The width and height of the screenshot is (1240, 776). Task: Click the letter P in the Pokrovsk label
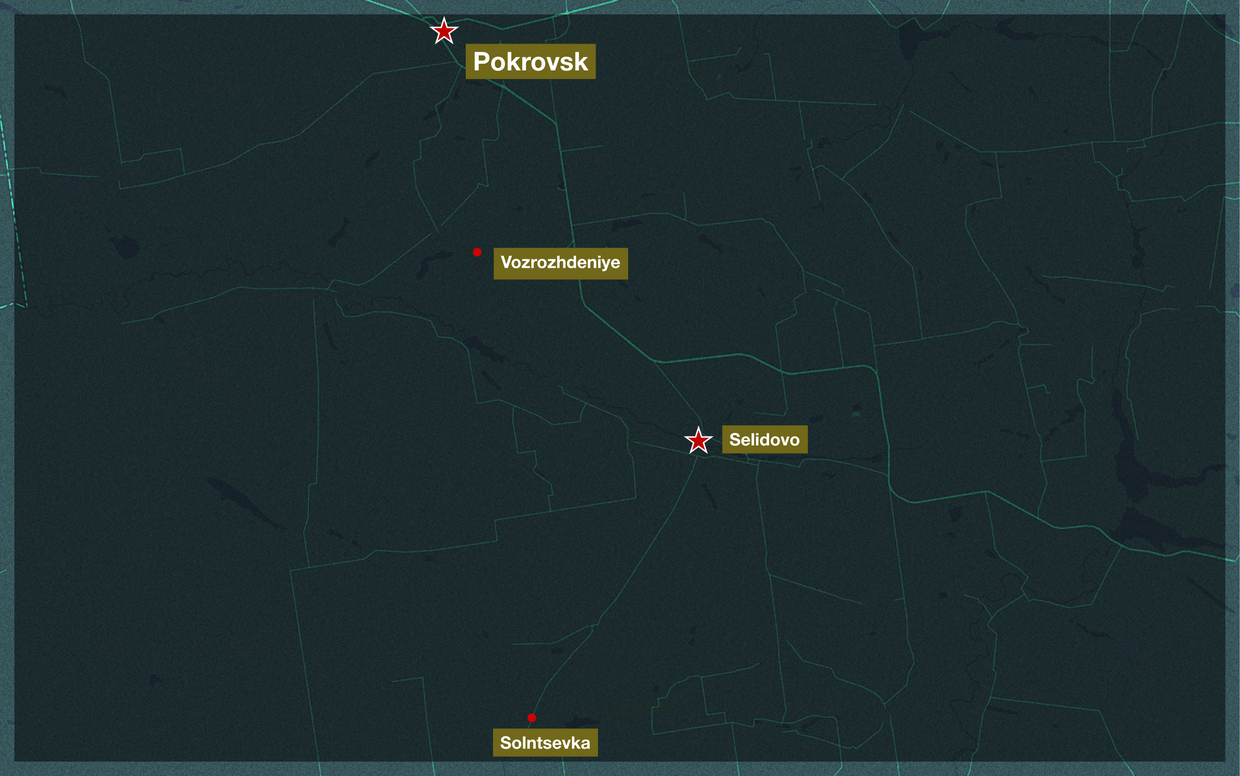(x=482, y=62)
